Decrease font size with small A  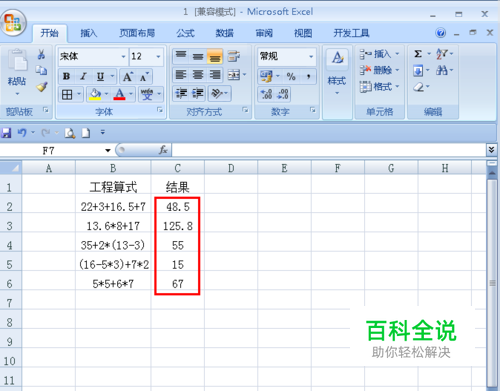(x=144, y=76)
